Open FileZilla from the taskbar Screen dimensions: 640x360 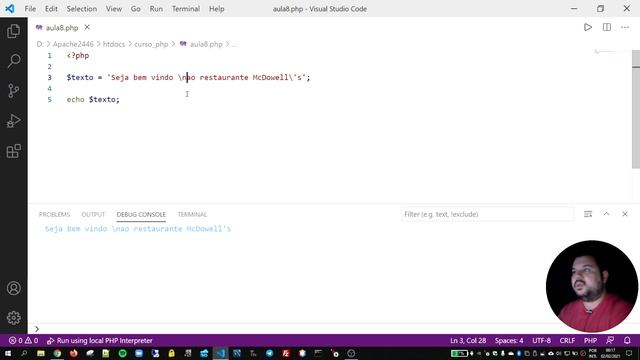point(286,353)
